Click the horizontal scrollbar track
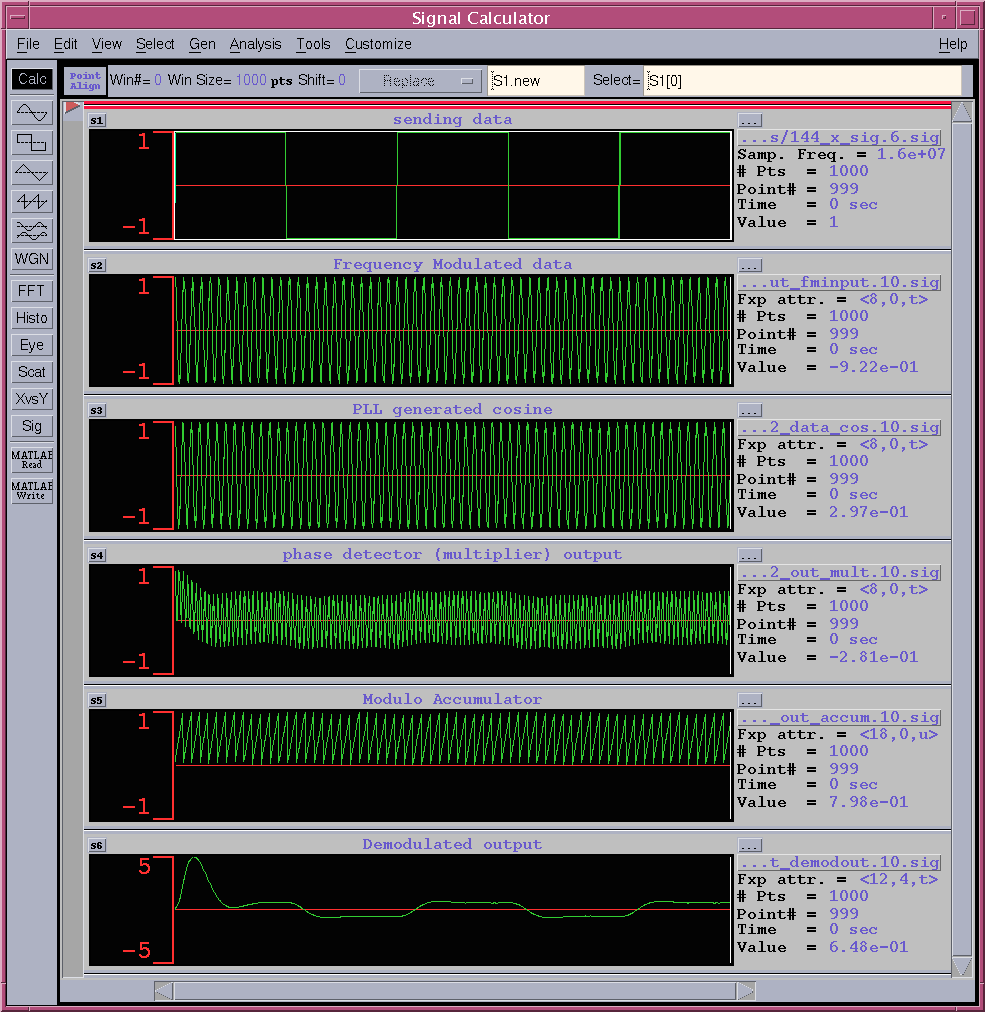This screenshot has width=985, height=1012. (x=455, y=991)
